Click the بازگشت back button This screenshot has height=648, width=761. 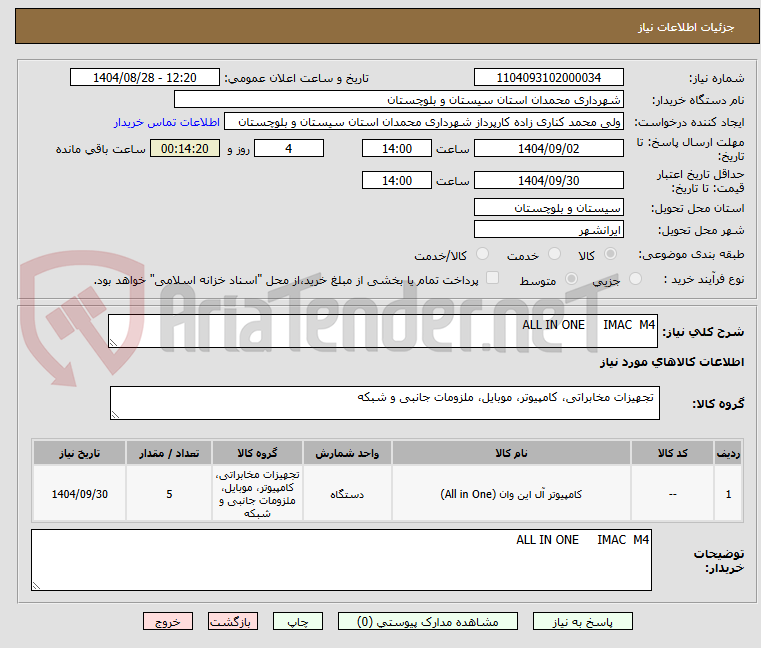click(232, 621)
